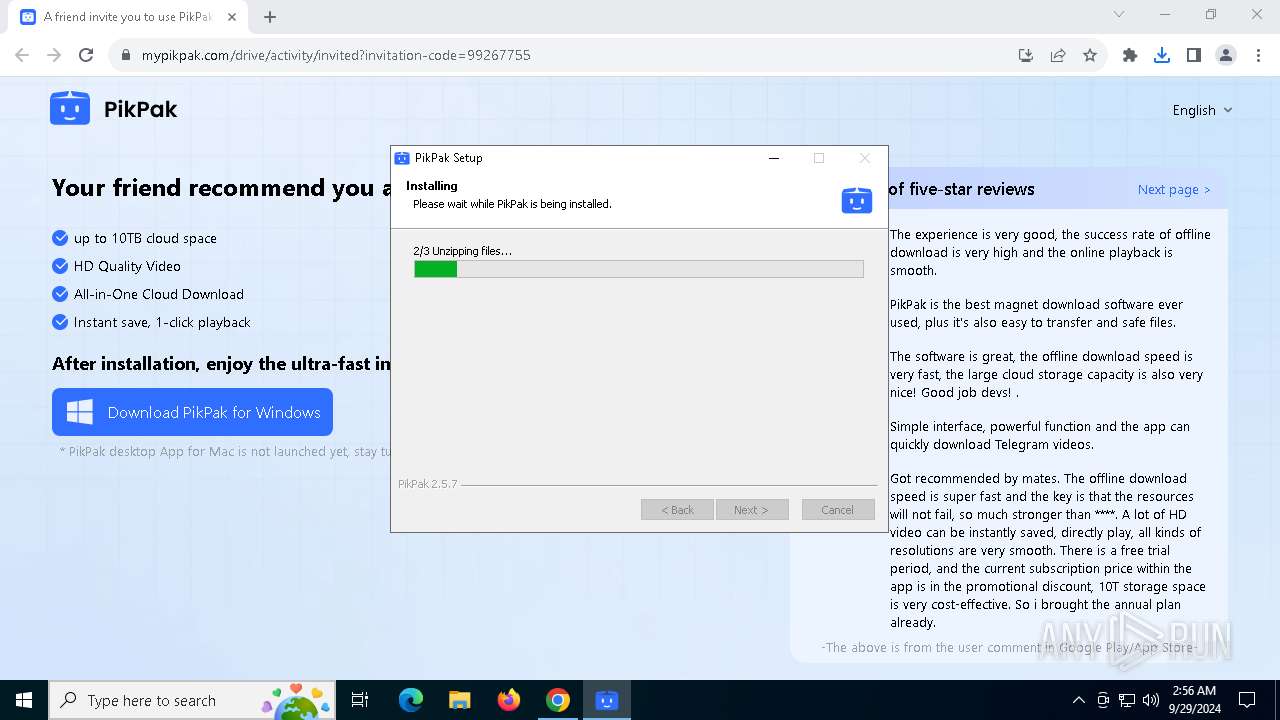Open Task View on the taskbar

pos(360,700)
